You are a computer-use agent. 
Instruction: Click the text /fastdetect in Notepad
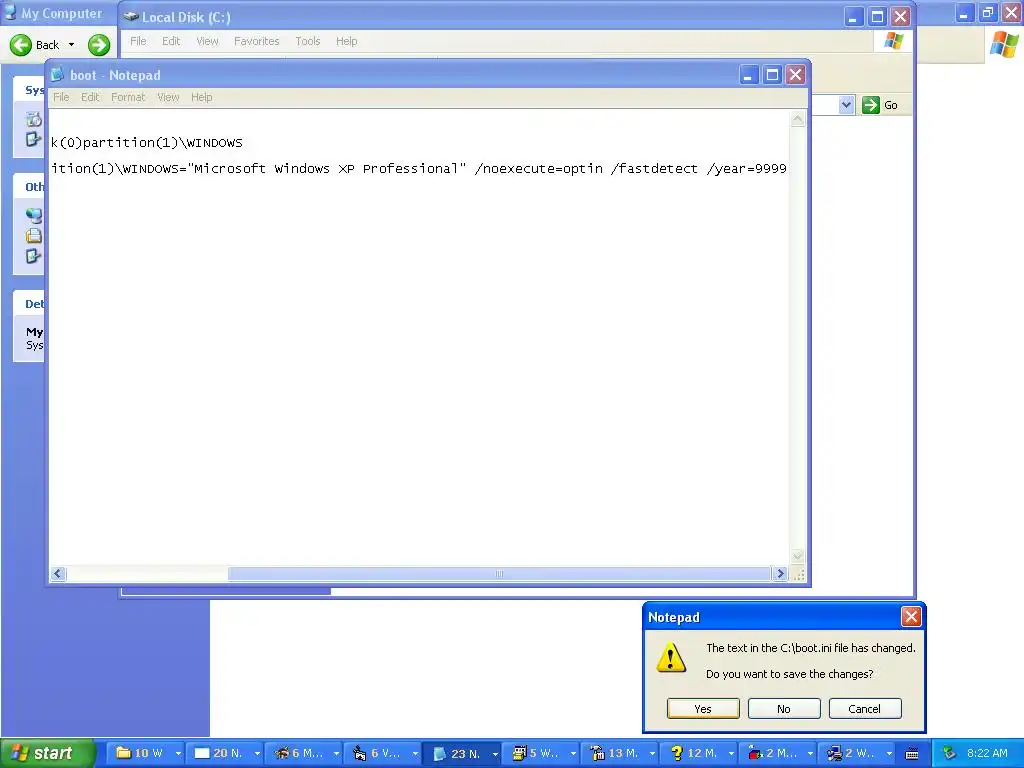654,168
